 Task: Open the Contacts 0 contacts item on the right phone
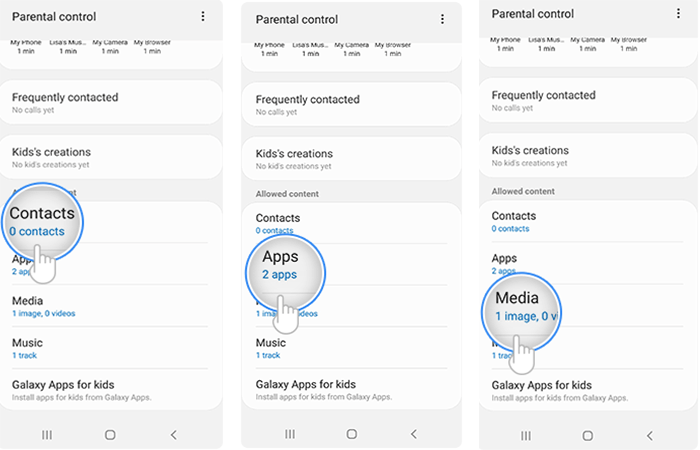588,221
